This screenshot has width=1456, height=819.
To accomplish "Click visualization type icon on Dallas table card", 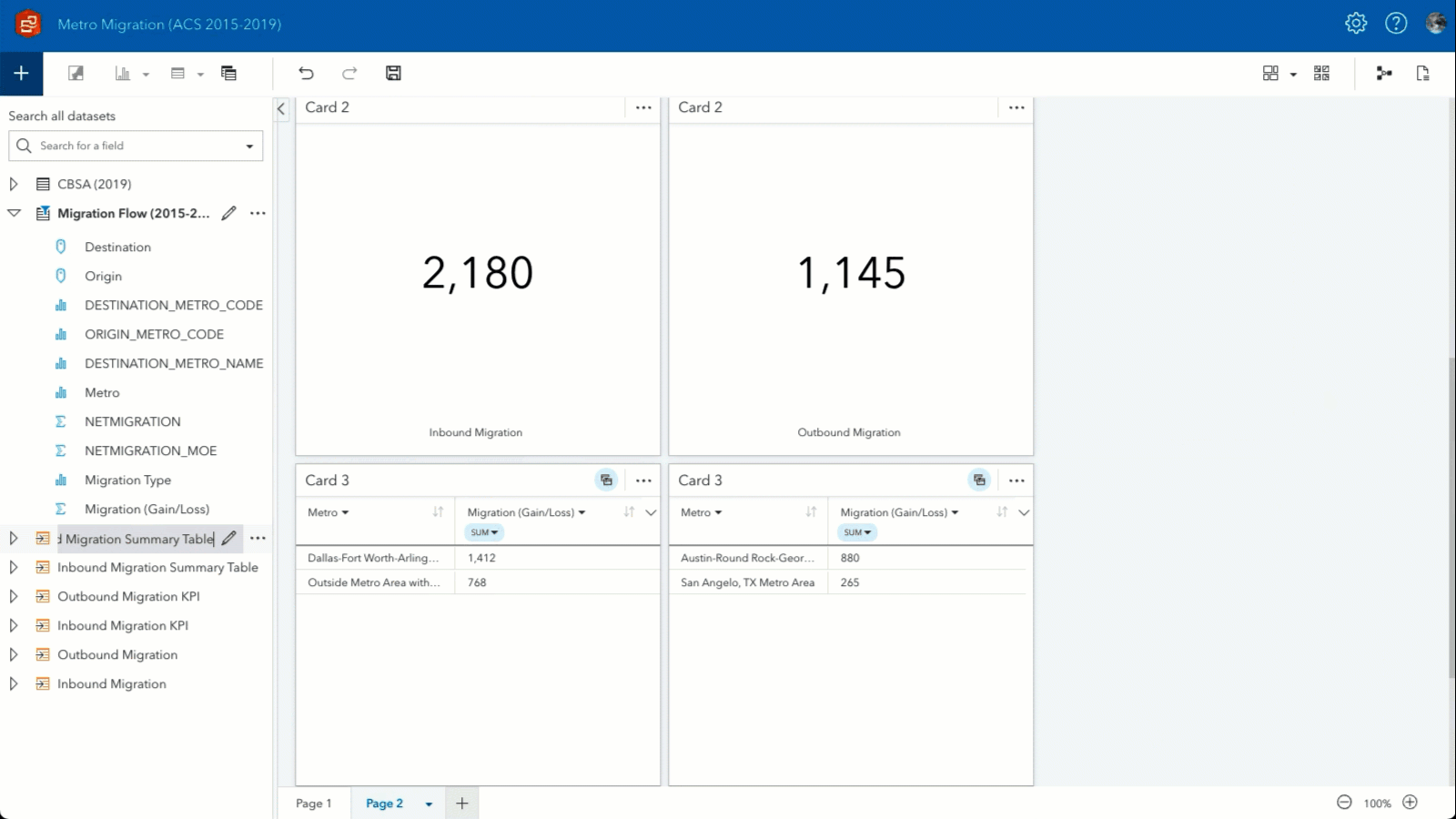I will coord(606,480).
